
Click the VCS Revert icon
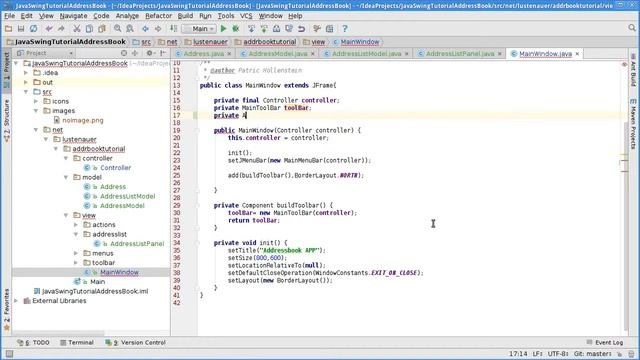[x=301, y=29]
